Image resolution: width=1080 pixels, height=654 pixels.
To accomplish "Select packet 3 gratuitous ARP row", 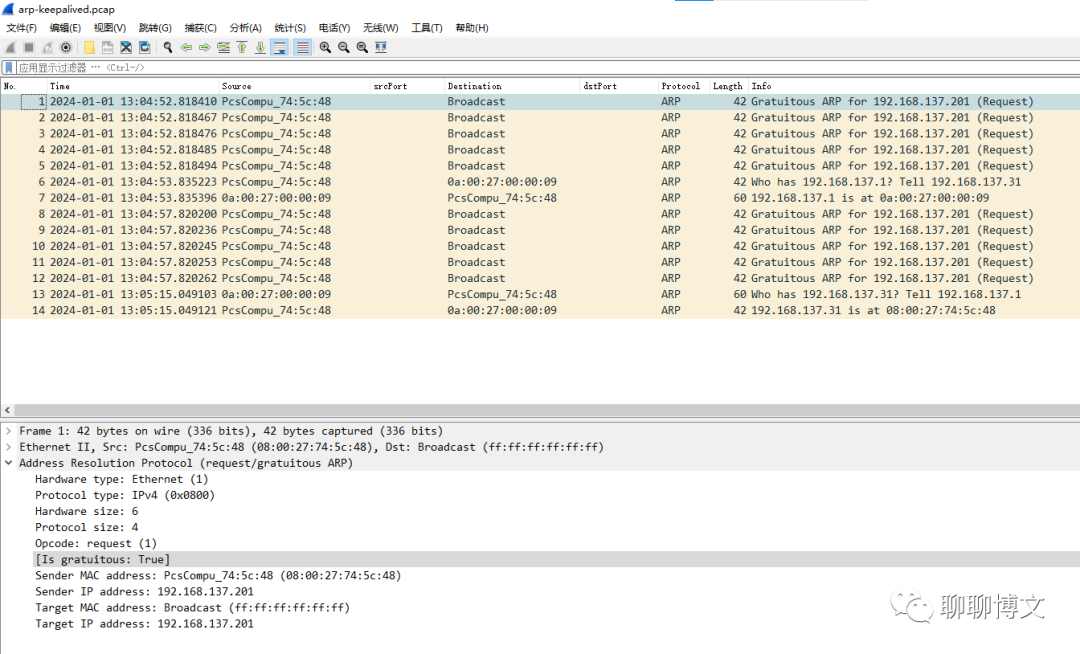I will click(540, 134).
